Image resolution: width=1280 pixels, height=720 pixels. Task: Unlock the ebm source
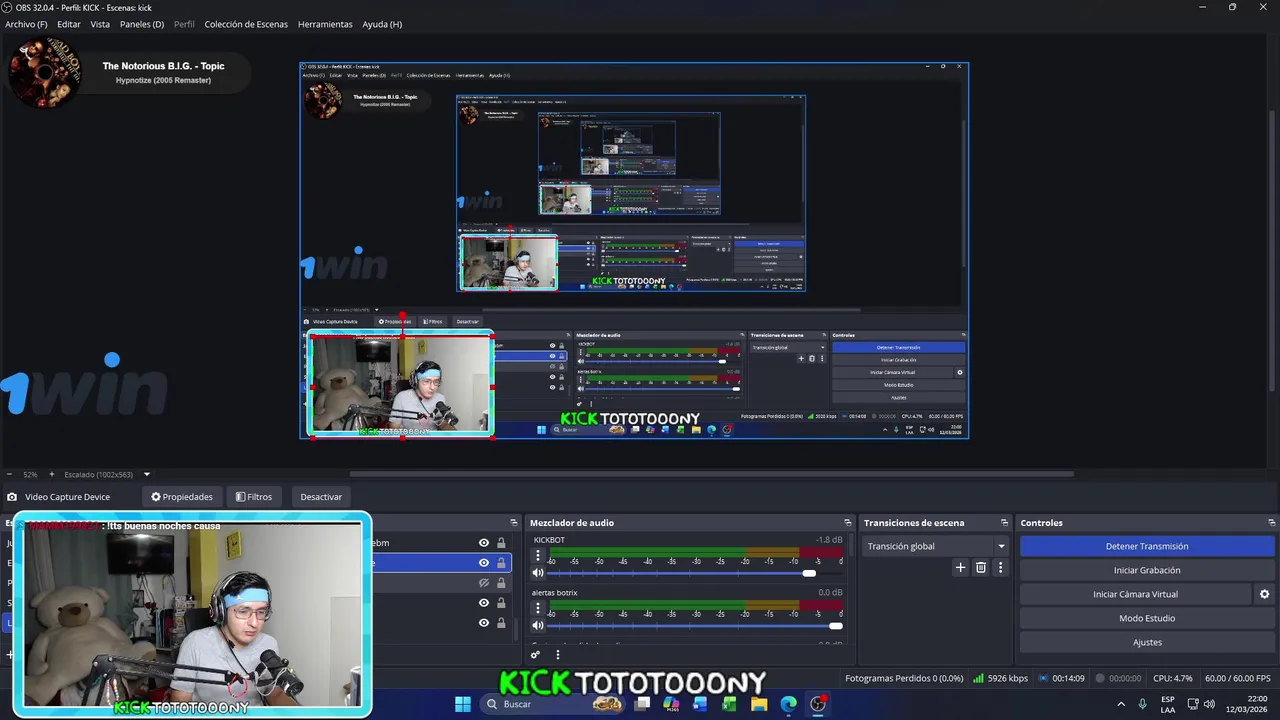[x=501, y=543]
